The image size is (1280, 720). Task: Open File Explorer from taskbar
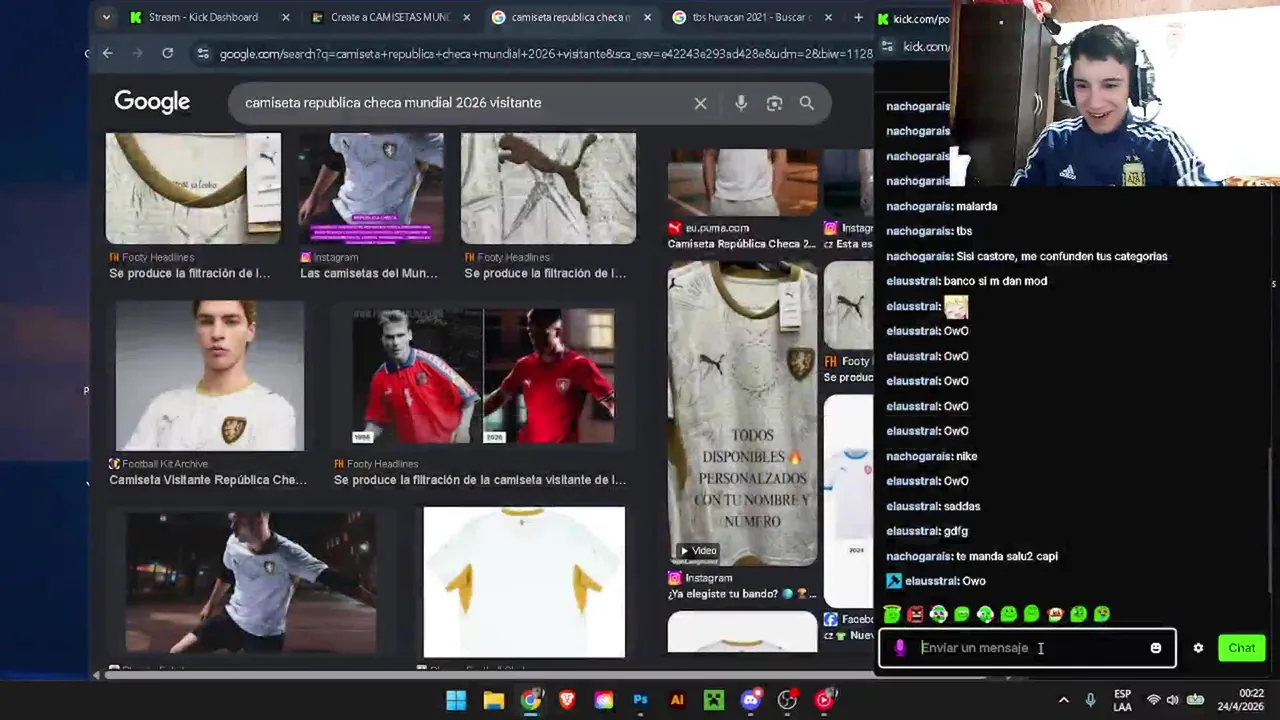[493, 700]
